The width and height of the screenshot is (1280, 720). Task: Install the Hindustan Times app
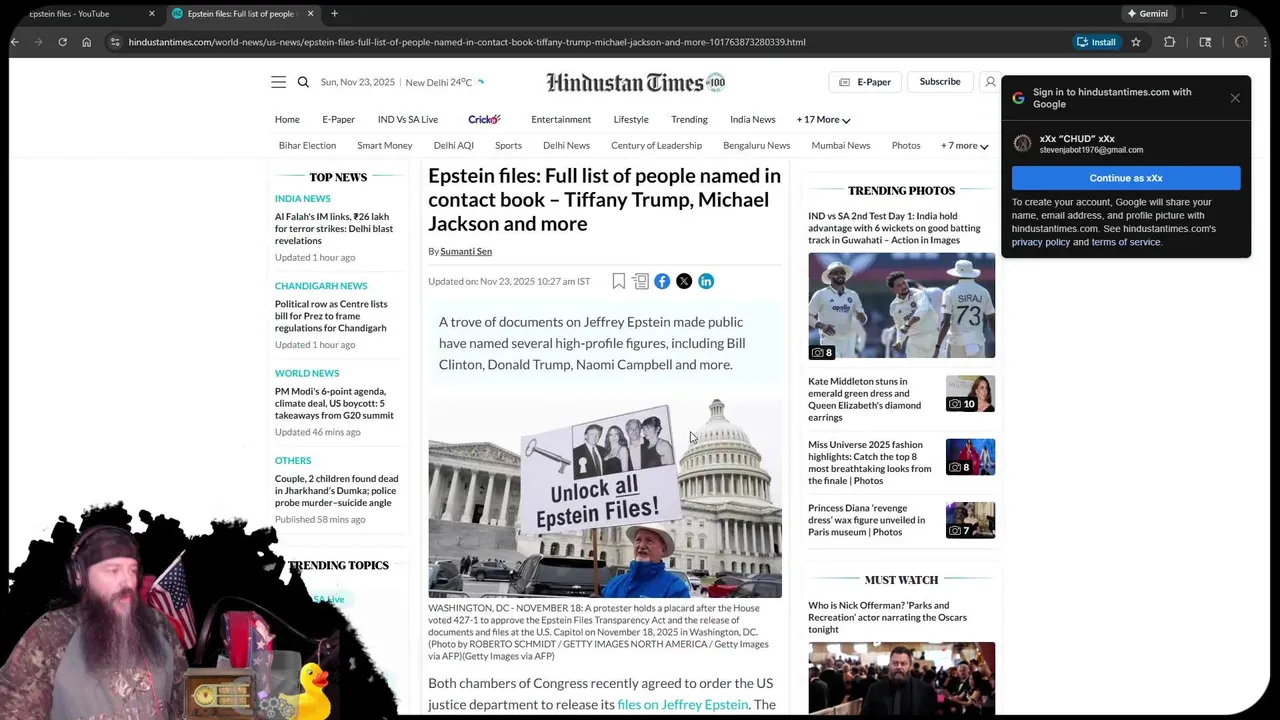click(1096, 42)
